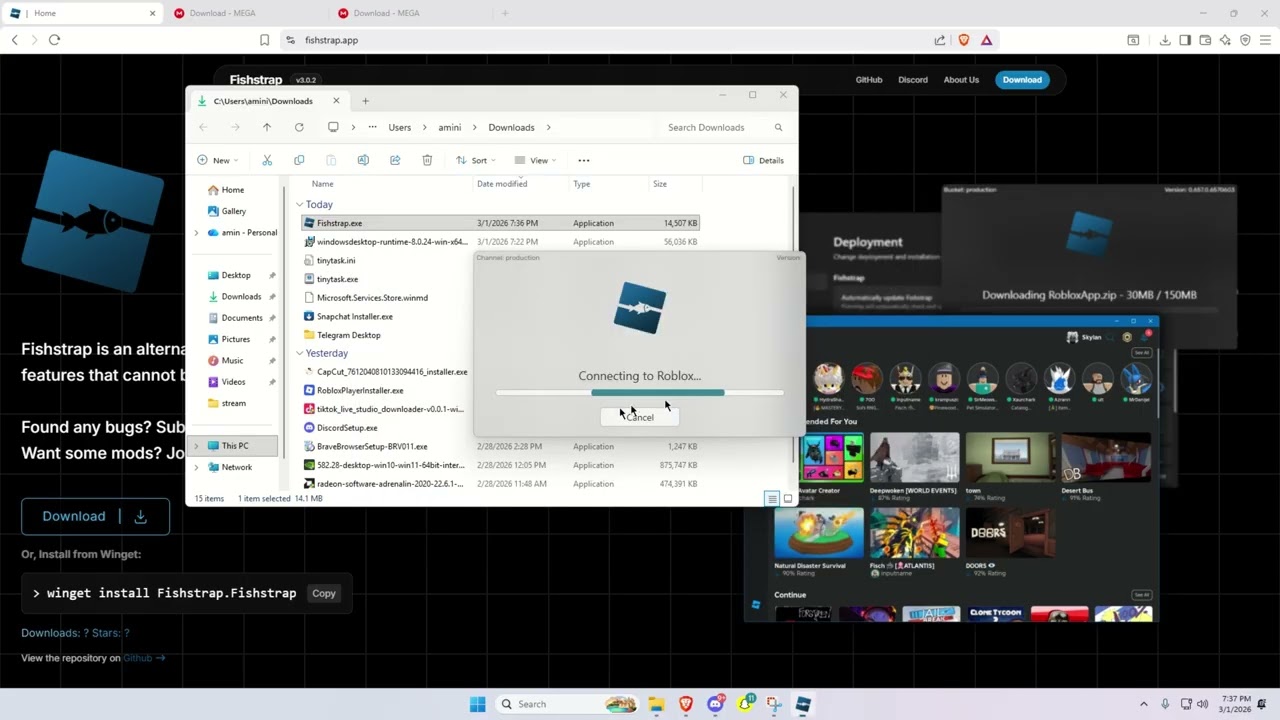This screenshot has width=1280, height=720.
Task: Share the selected file from Explorer toolbar
Action: (x=395, y=160)
